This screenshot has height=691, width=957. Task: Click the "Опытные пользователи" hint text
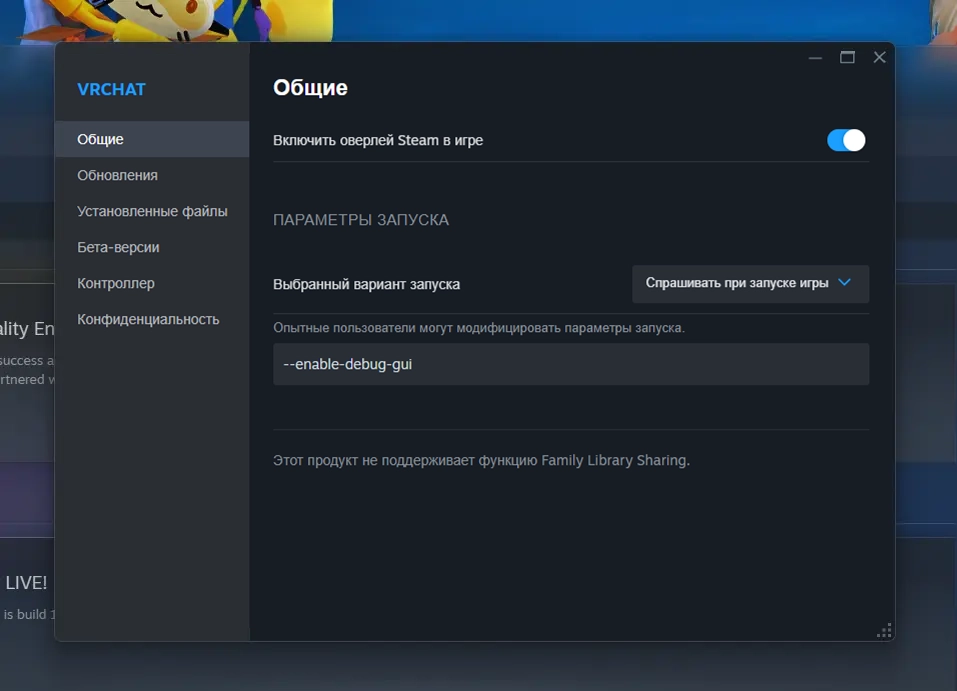(x=479, y=328)
